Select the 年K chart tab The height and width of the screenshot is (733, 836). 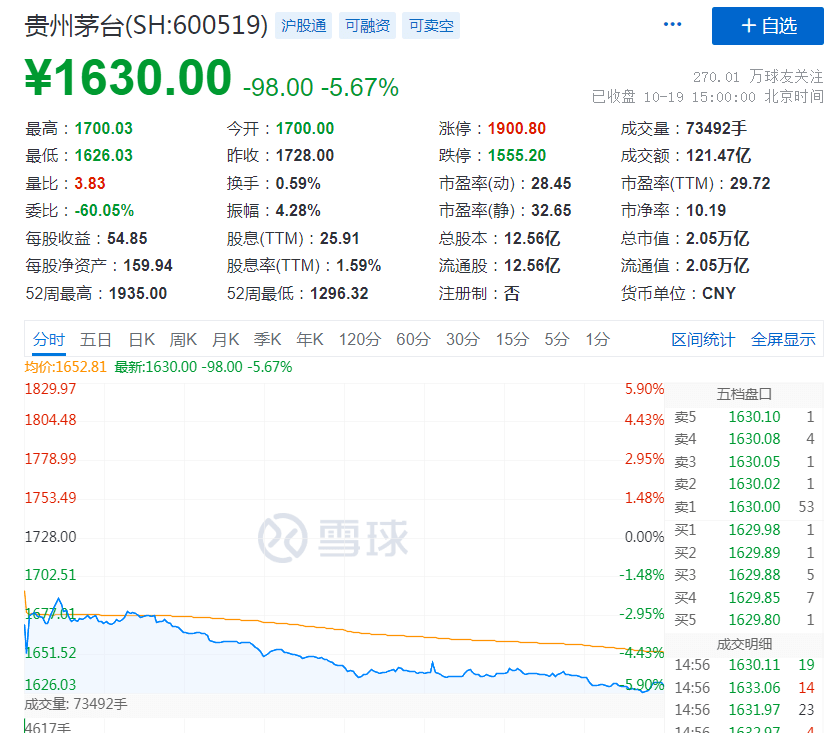point(310,340)
